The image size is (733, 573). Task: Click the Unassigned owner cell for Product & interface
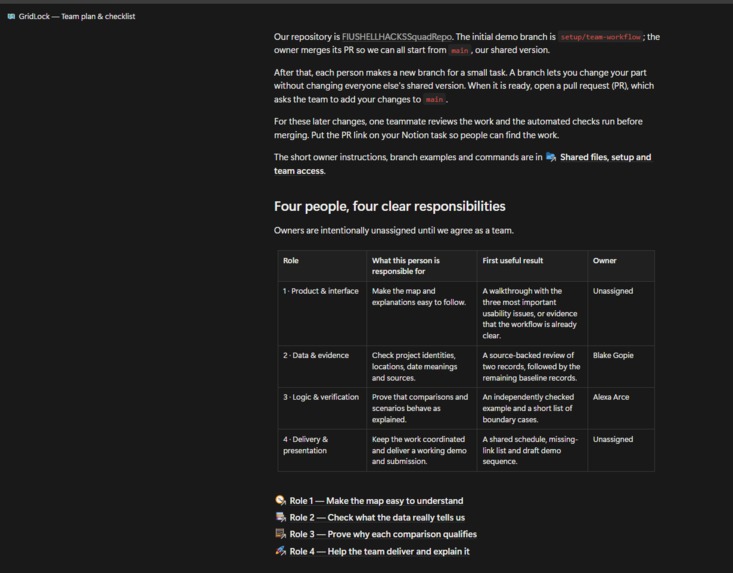tap(621, 314)
